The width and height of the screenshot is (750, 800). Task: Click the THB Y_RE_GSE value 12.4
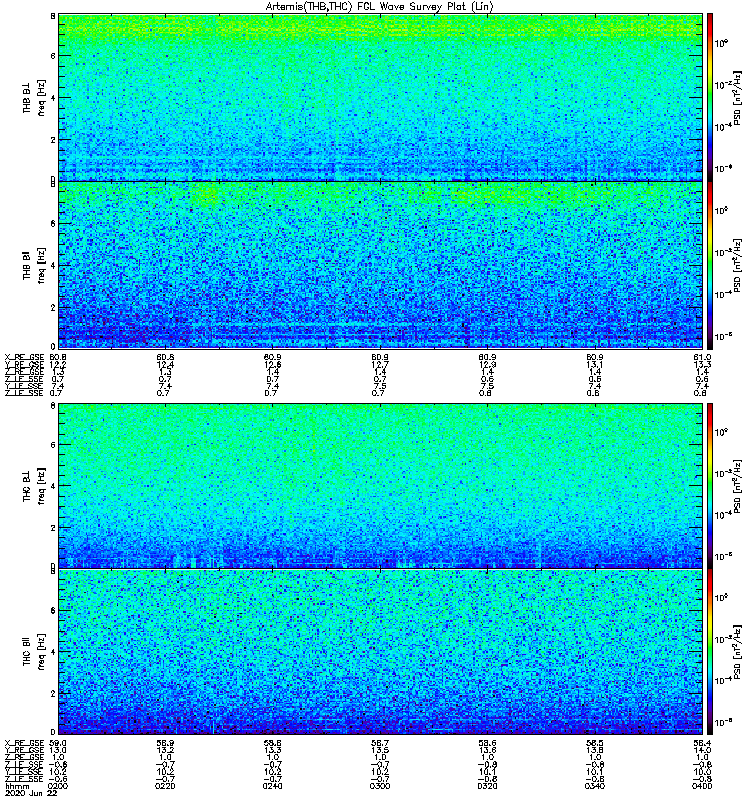pos(165,364)
